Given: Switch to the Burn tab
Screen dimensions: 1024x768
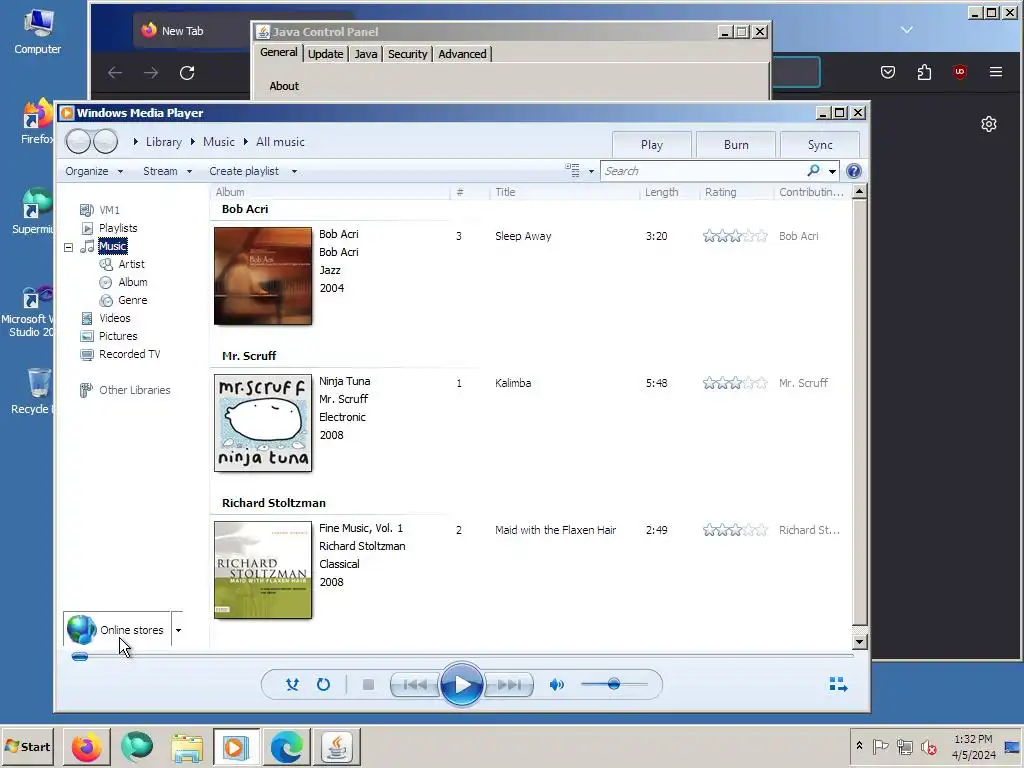Looking at the screenshot, I should 736,145.
